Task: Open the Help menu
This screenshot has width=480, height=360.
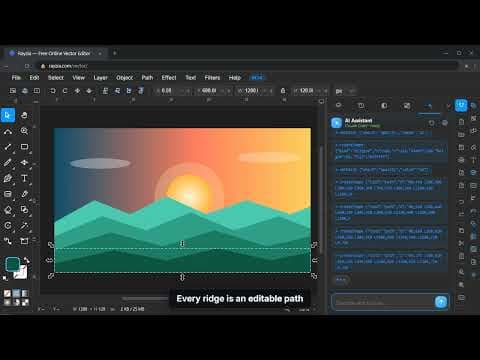Action: tap(235, 78)
